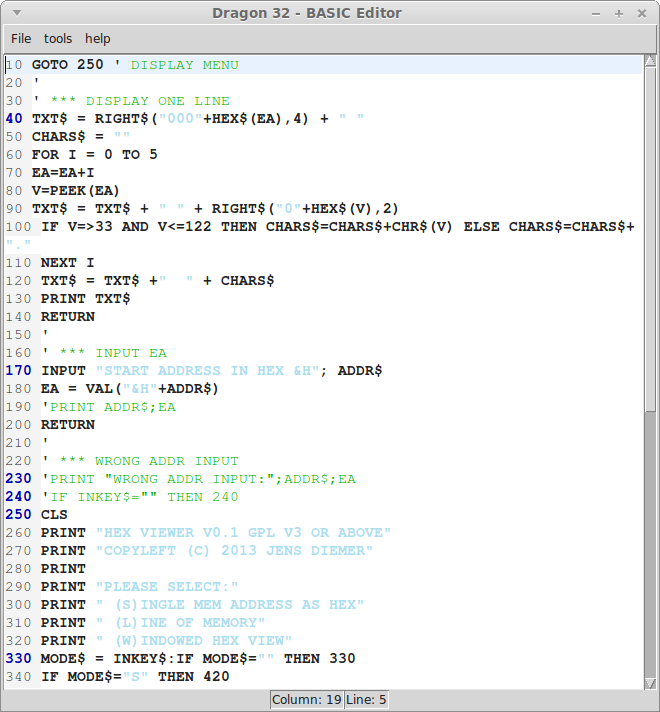Minimize the BASIC Editor window

coord(596,14)
